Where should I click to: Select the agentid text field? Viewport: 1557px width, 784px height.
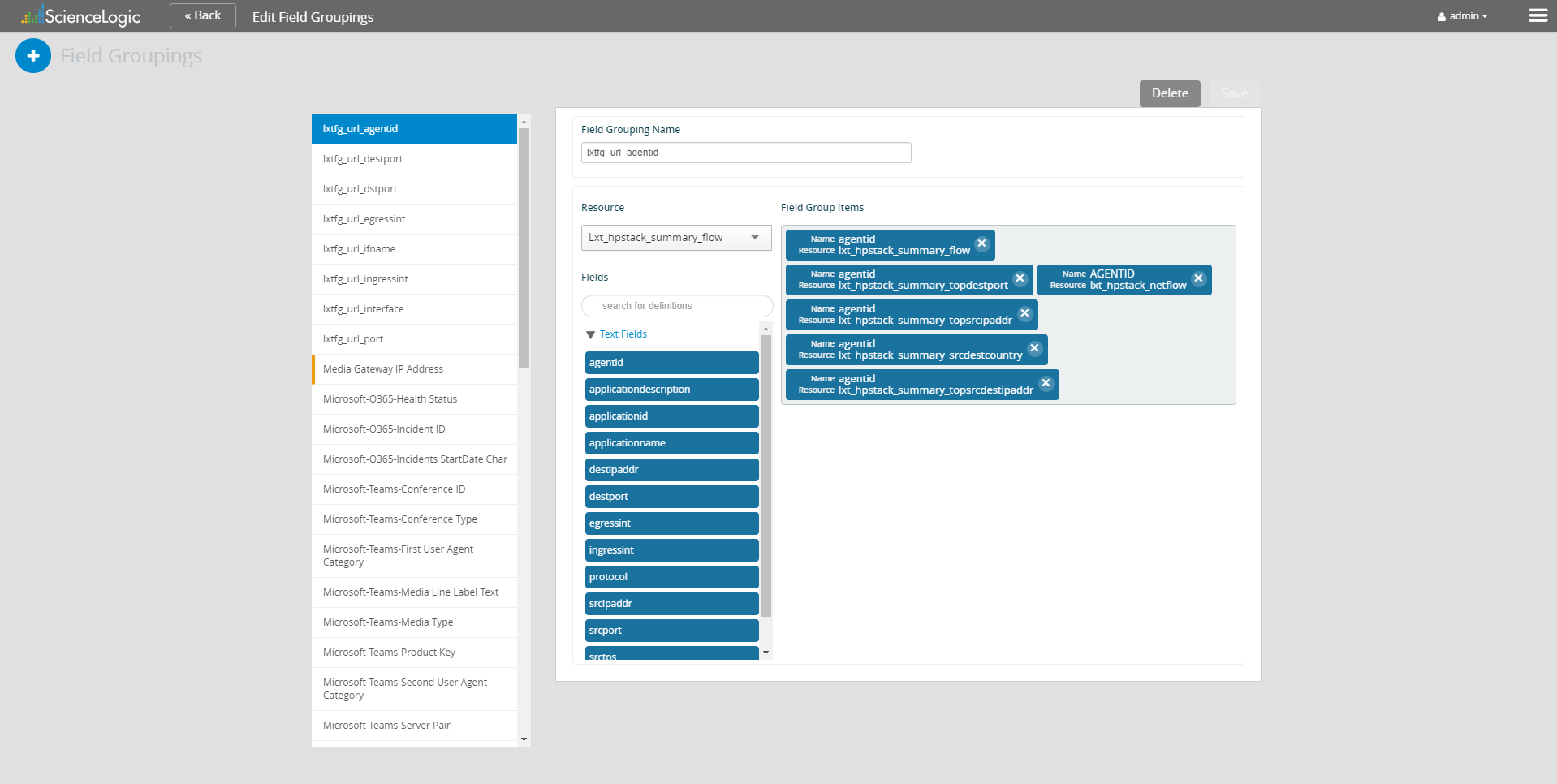(671, 362)
